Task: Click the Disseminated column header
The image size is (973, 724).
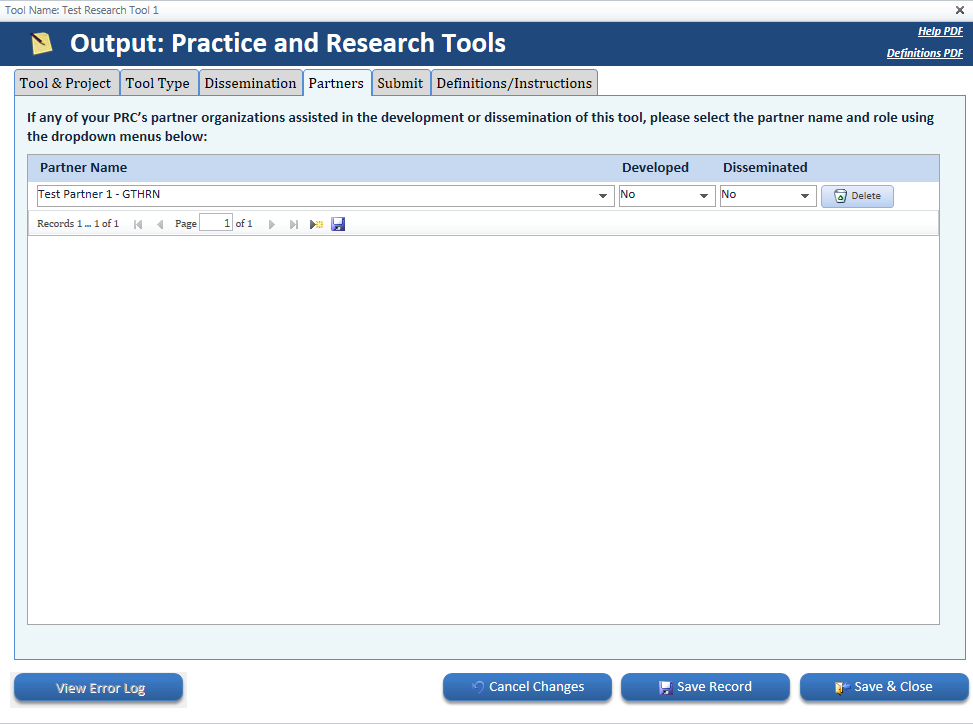Action: (x=765, y=168)
